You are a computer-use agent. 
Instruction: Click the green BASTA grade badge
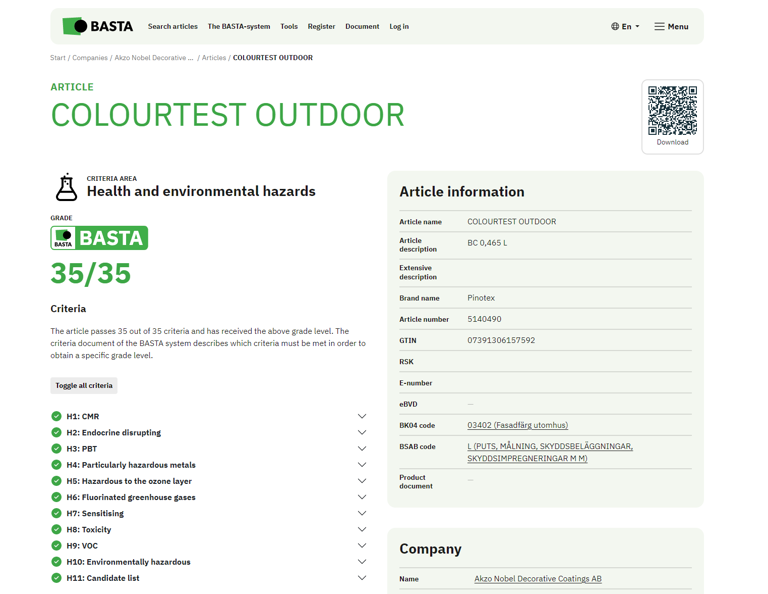pyautogui.click(x=99, y=238)
